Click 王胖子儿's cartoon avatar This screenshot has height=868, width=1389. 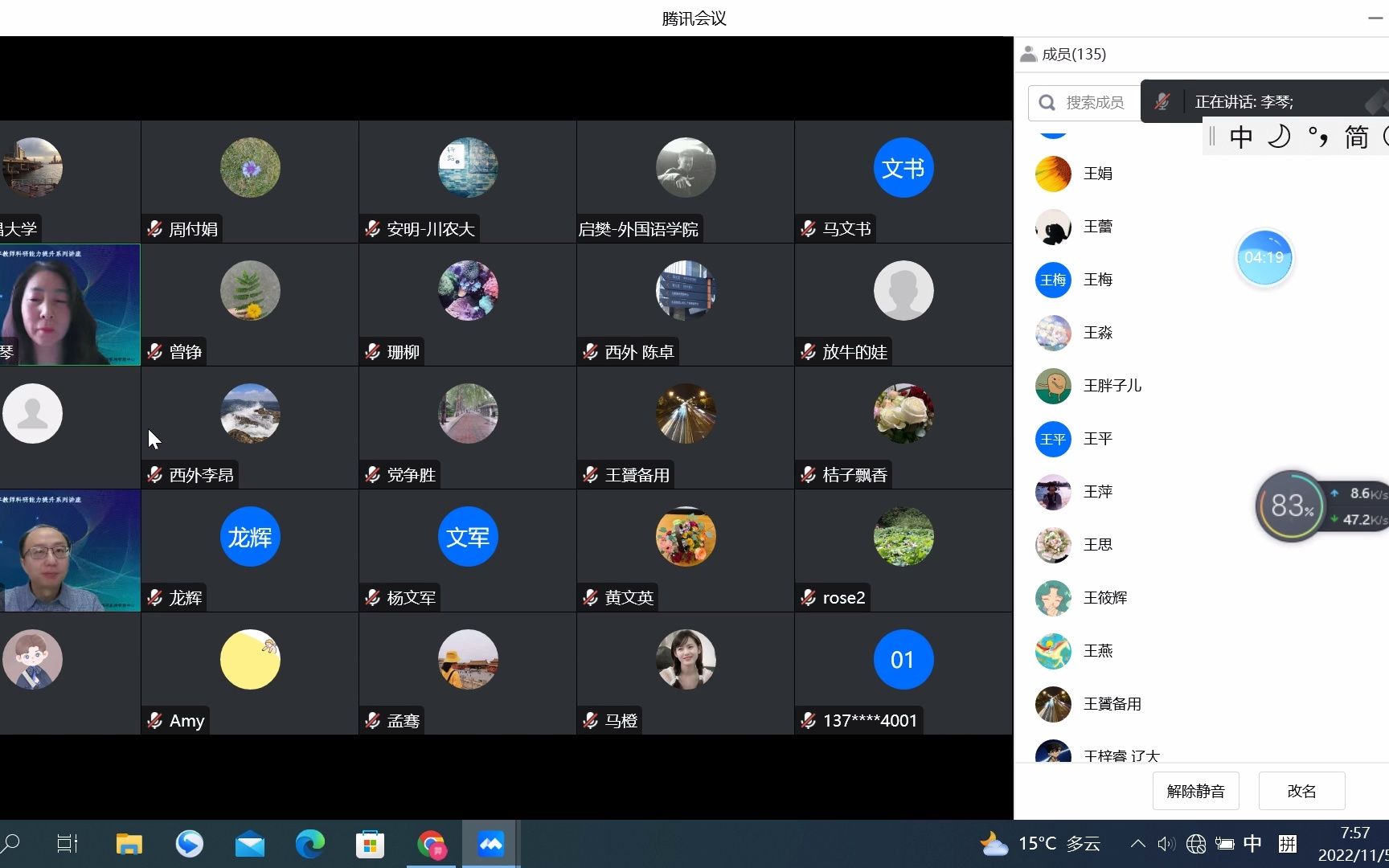[x=1053, y=386]
